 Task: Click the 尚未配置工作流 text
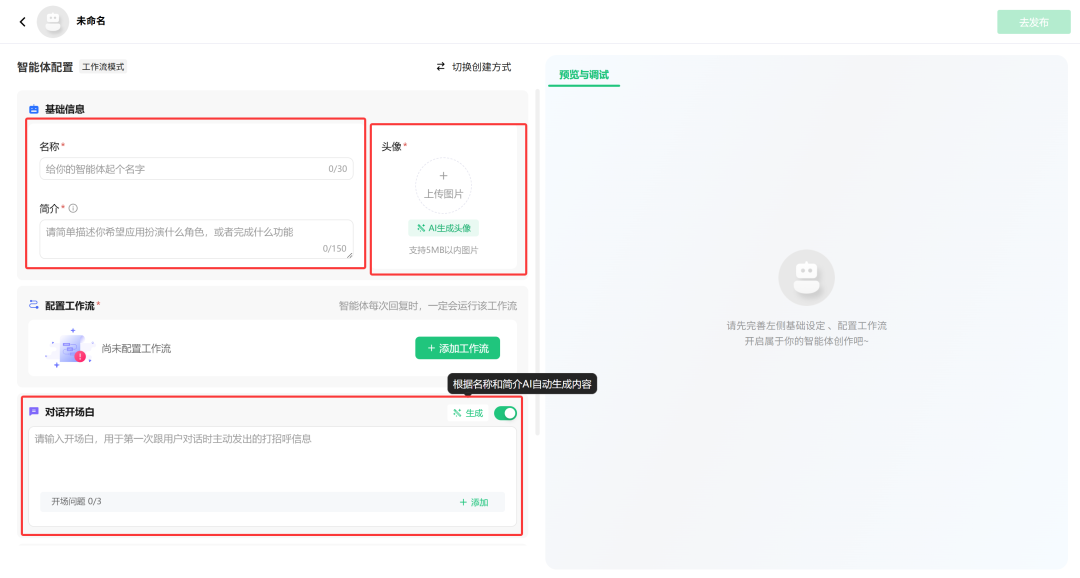coord(136,349)
